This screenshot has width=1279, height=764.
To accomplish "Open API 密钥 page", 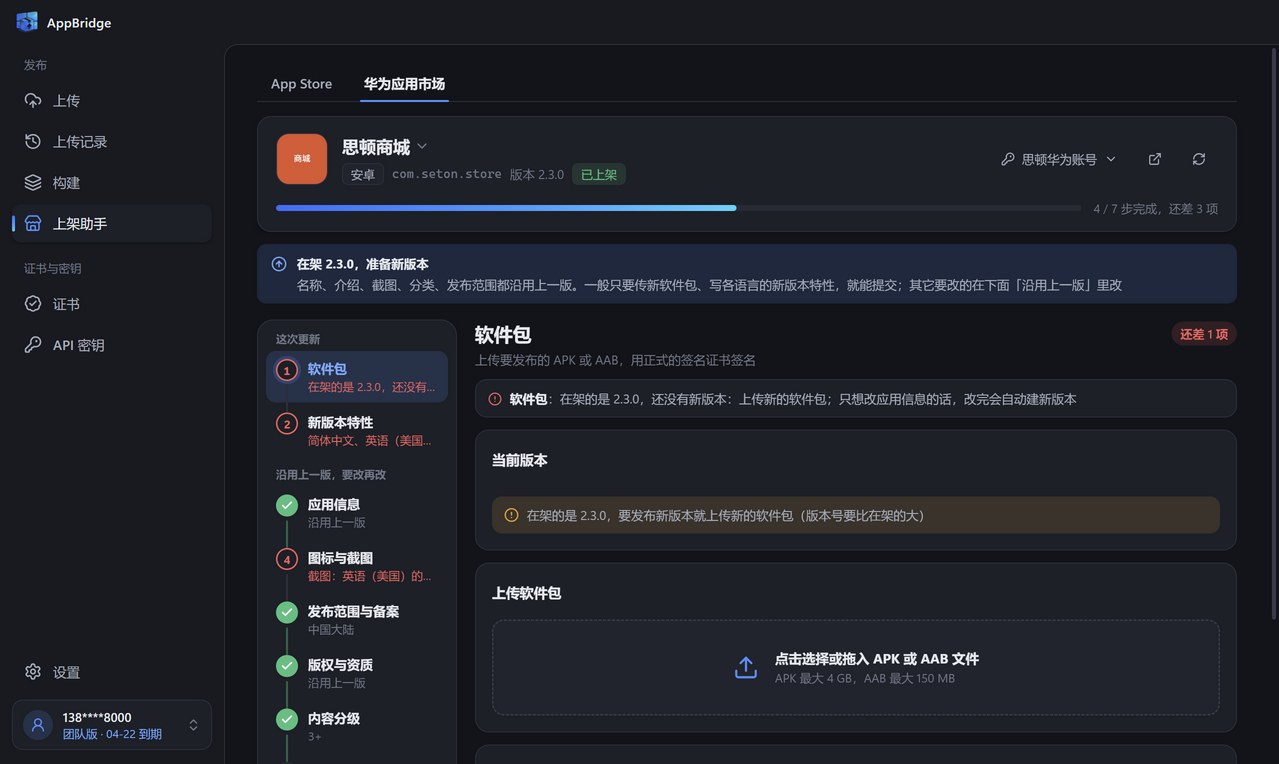I will [x=112, y=345].
